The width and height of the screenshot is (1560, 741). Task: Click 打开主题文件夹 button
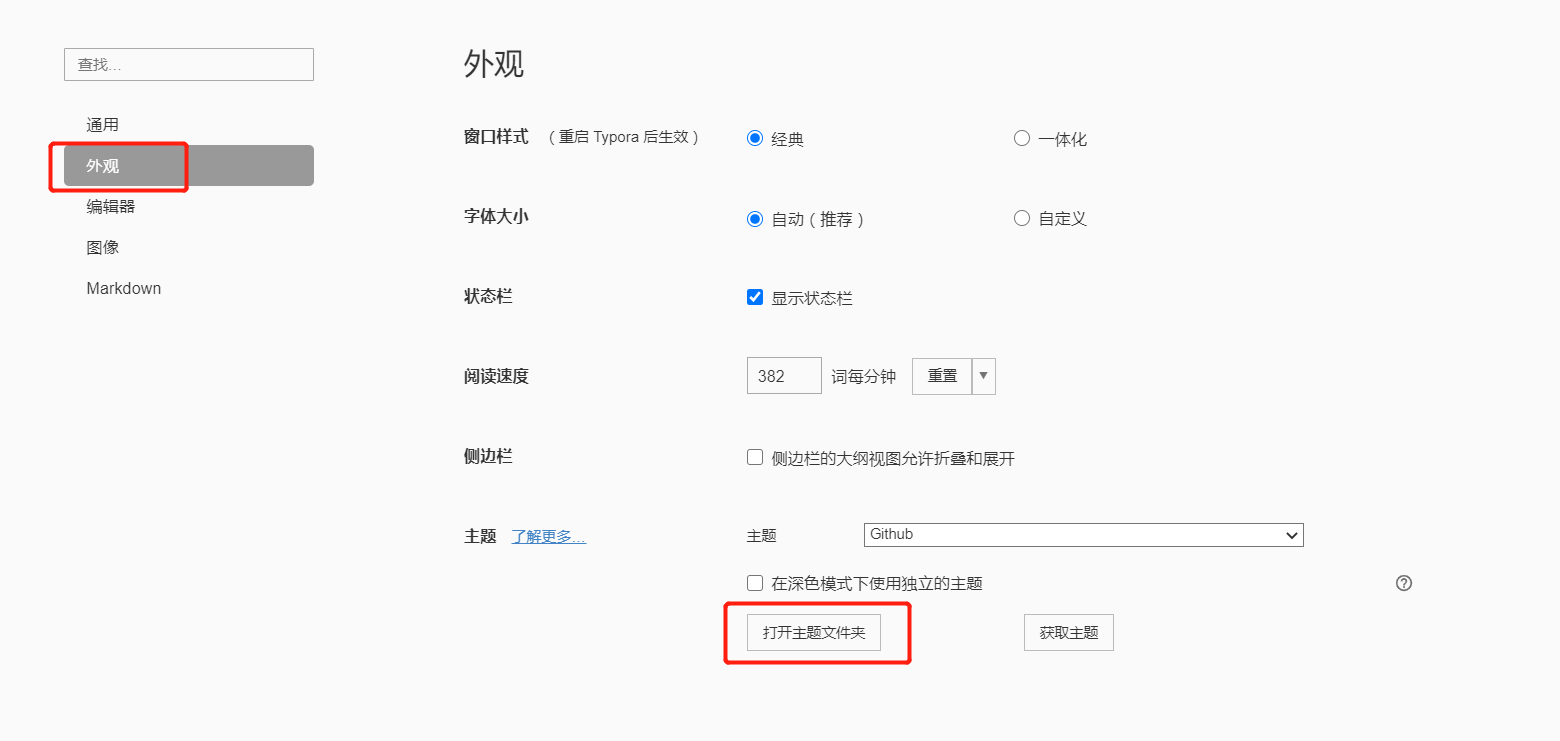(x=814, y=633)
